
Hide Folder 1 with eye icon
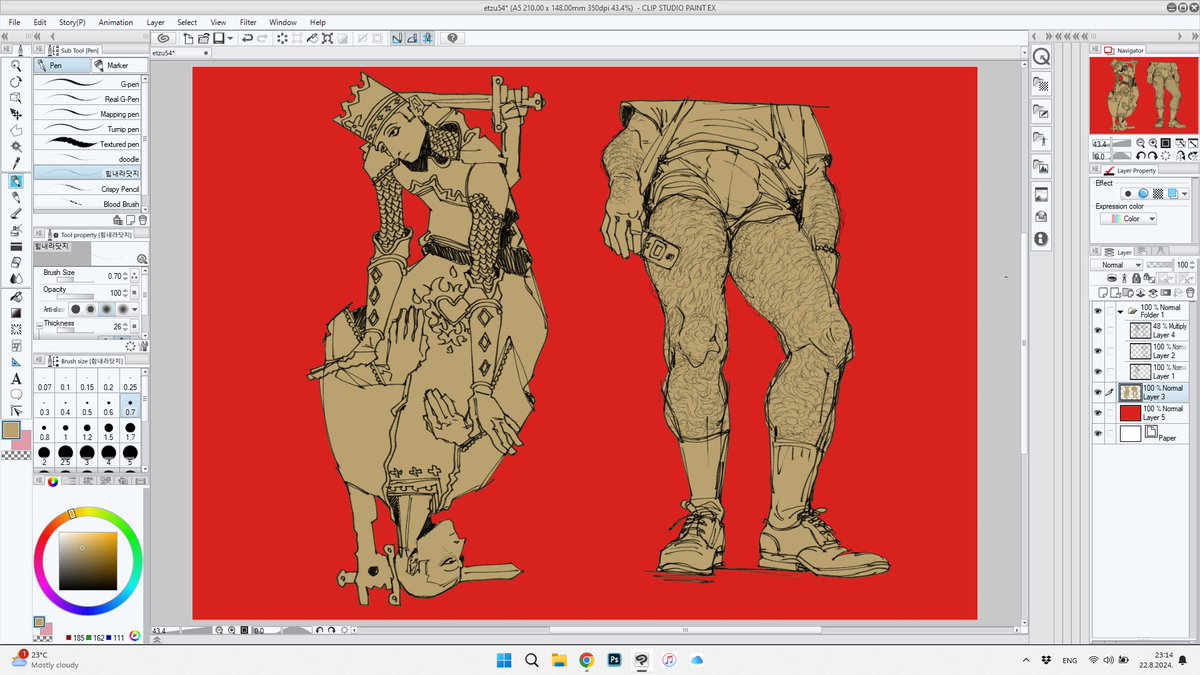[x=1098, y=311]
